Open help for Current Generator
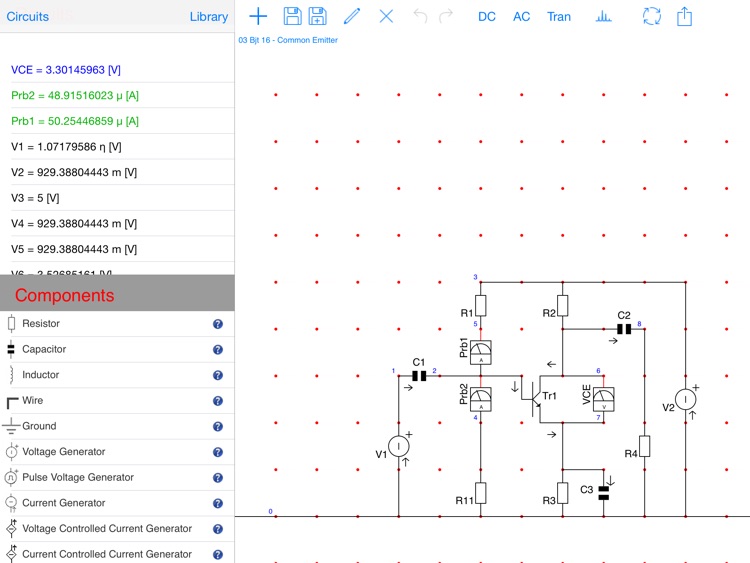 click(218, 503)
